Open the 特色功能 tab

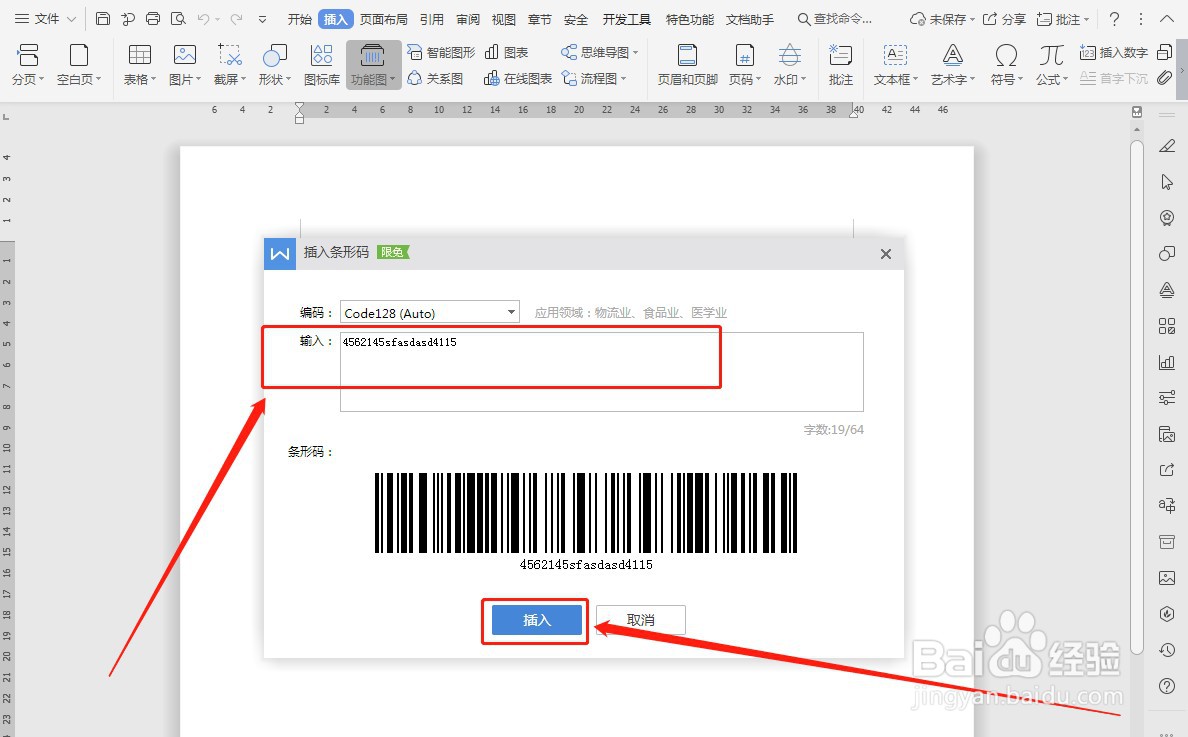[689, 19]
